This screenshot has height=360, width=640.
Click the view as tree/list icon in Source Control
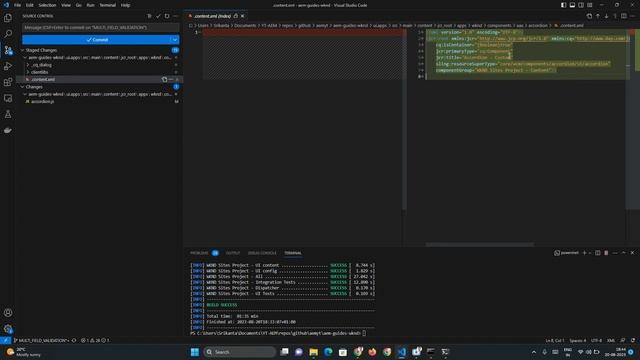[149, 16]
